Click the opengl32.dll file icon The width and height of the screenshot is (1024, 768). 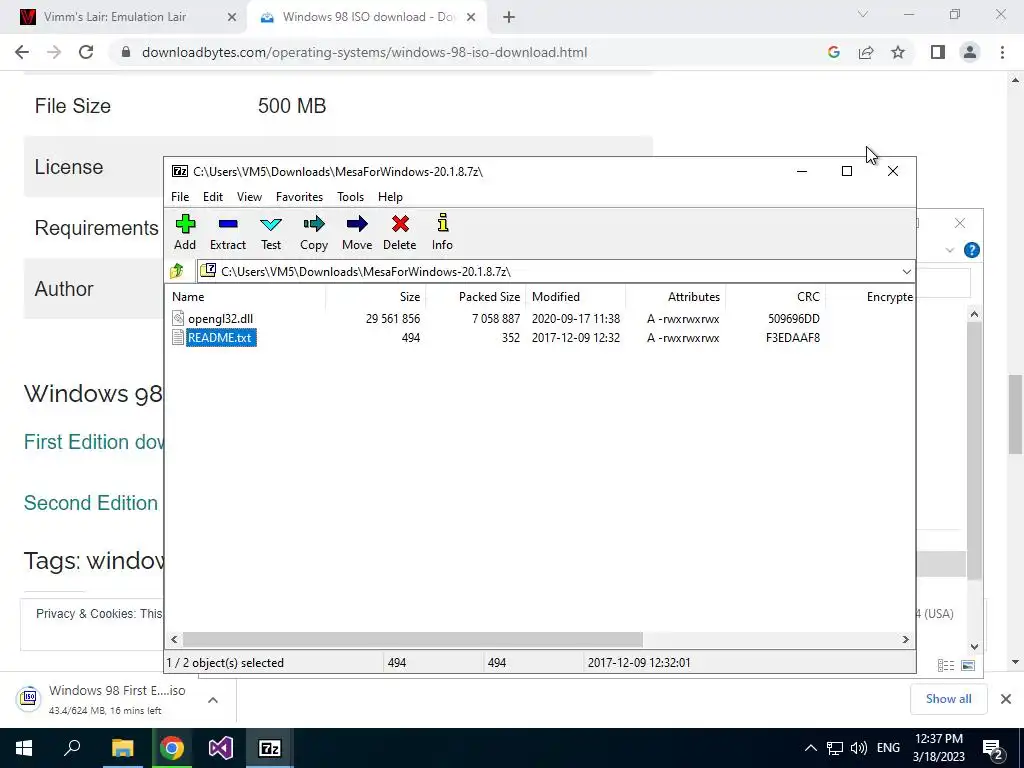[x=178, y=318]
